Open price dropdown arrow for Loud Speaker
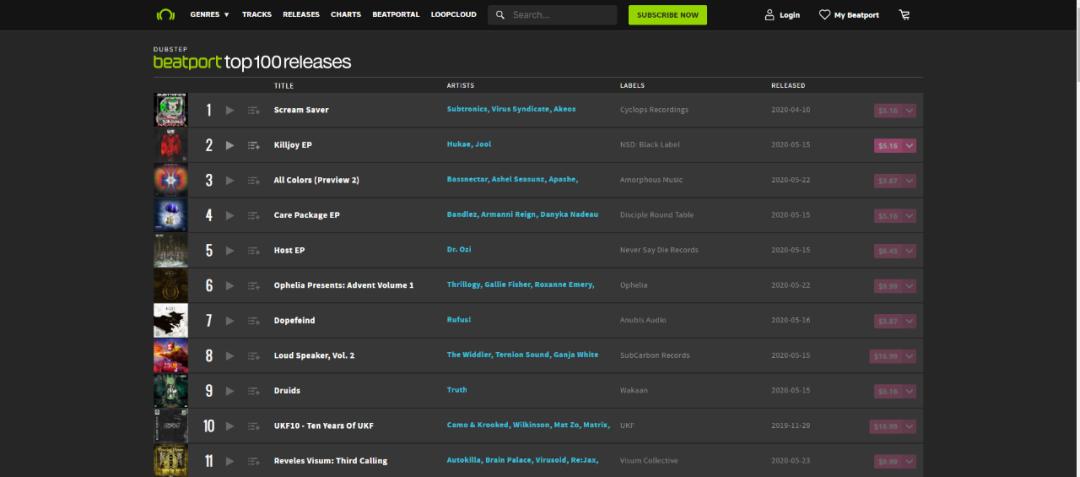This screenshot has height=477, width=1080. [x=909, y=356]
